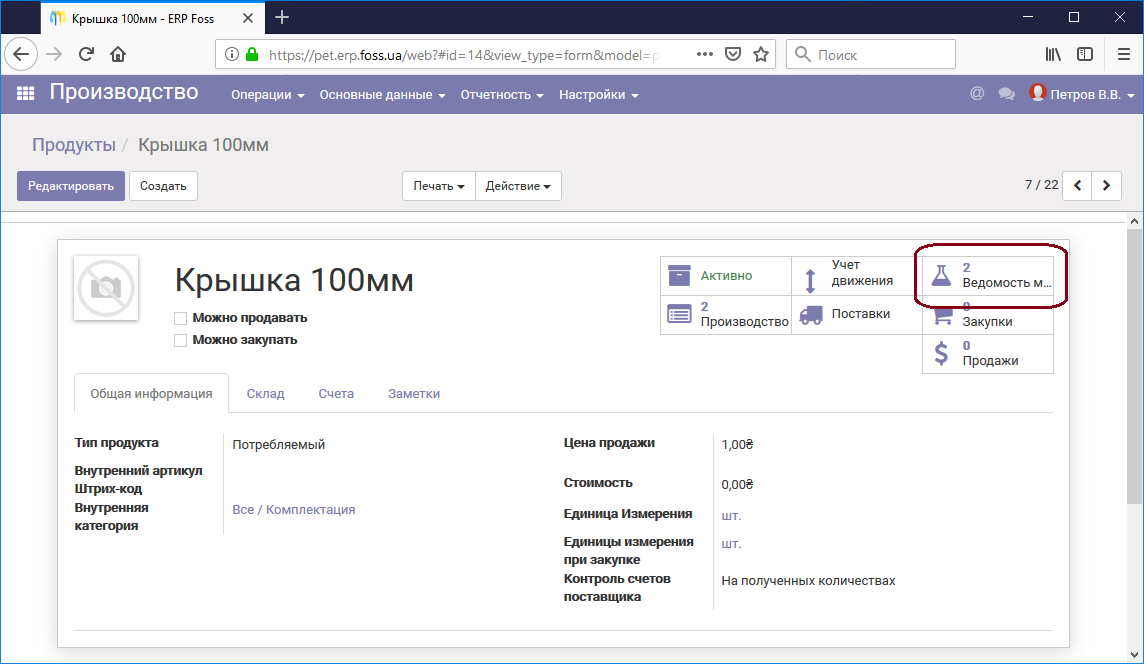Click the 7 / 22 pager counter

tap(1041, 185)
